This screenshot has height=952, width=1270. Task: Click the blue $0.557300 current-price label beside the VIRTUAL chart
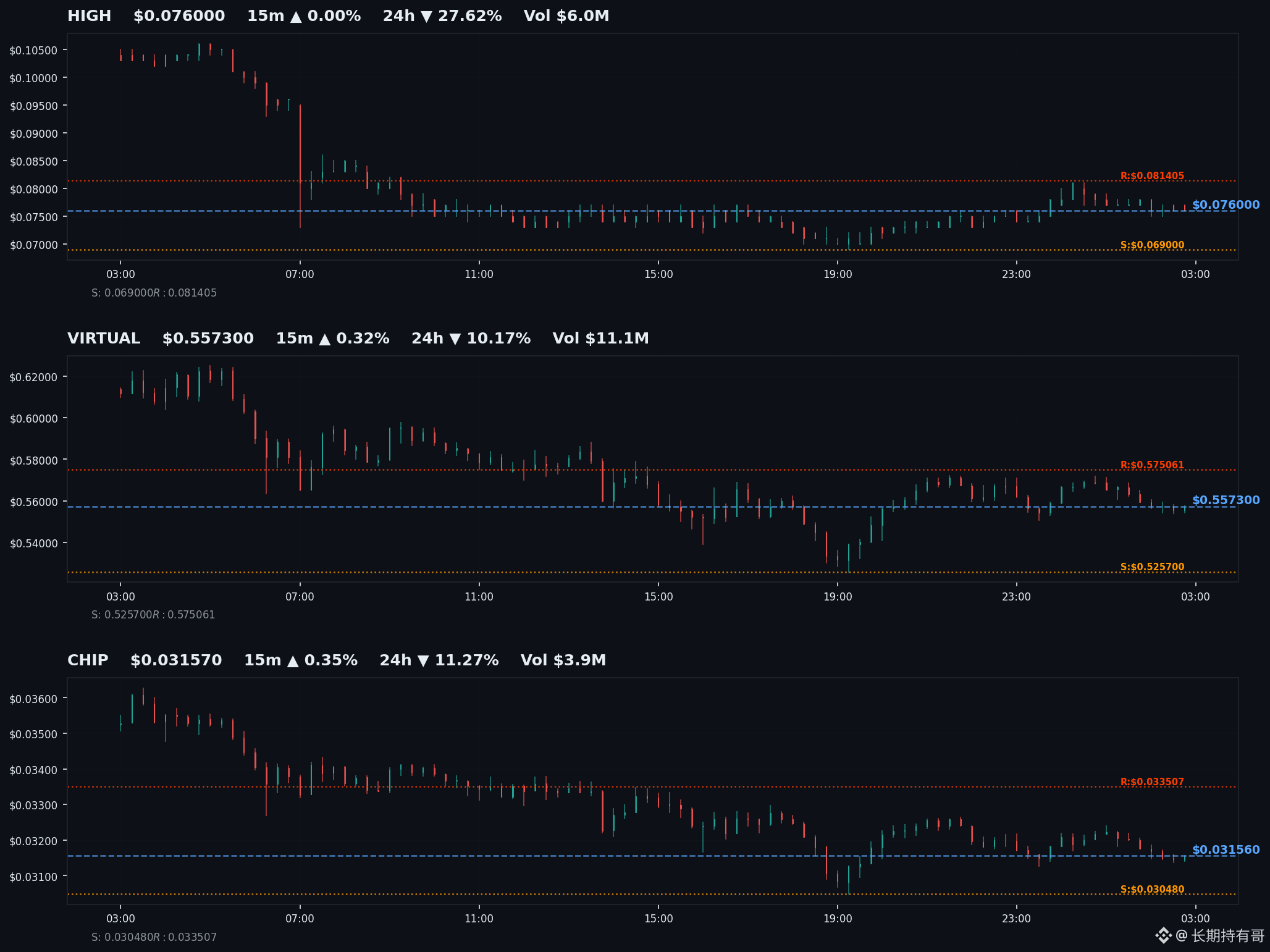pyautogui.click(x=1226, y=500)
